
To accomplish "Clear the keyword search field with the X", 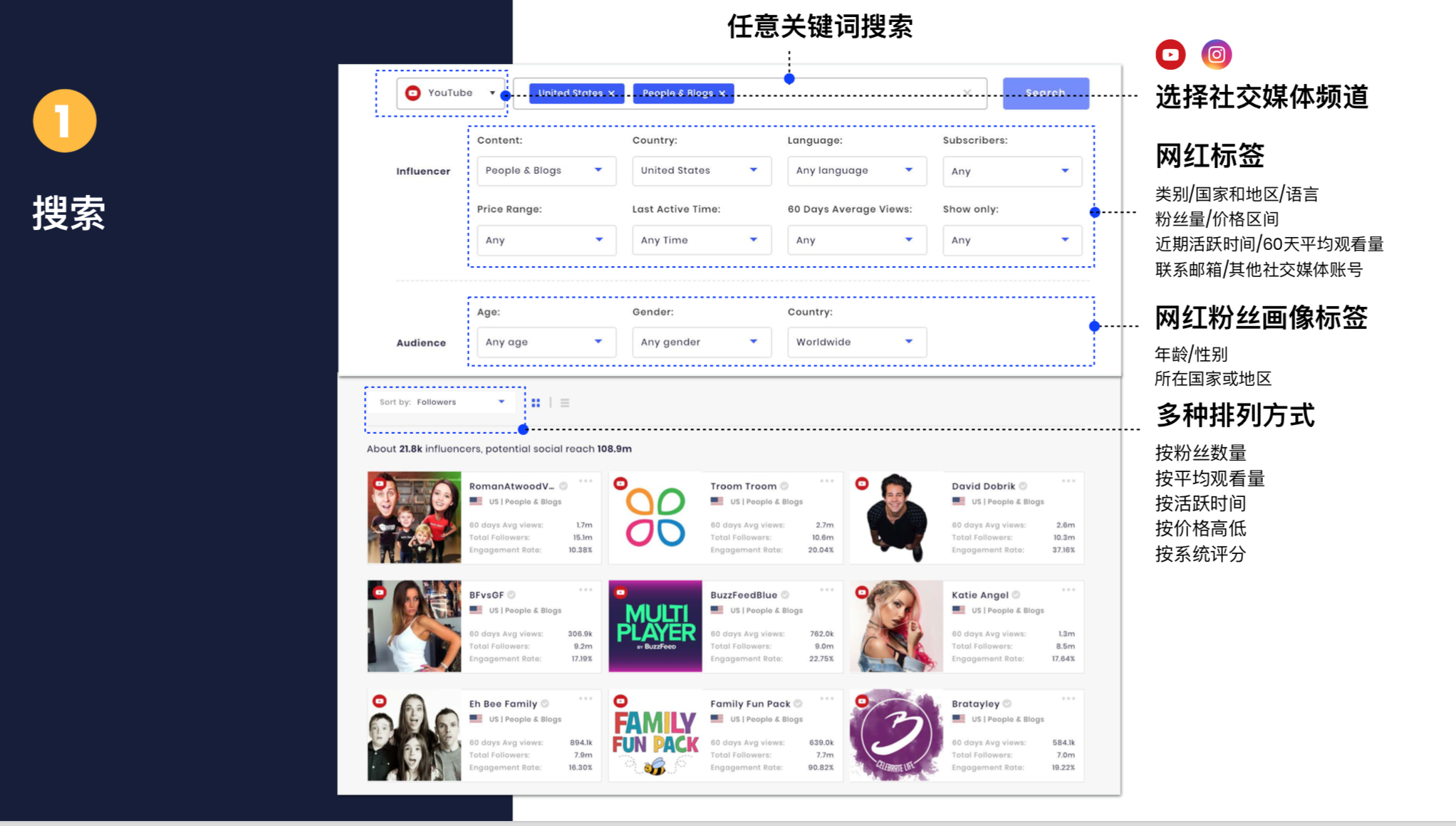I will pos(967,93).
